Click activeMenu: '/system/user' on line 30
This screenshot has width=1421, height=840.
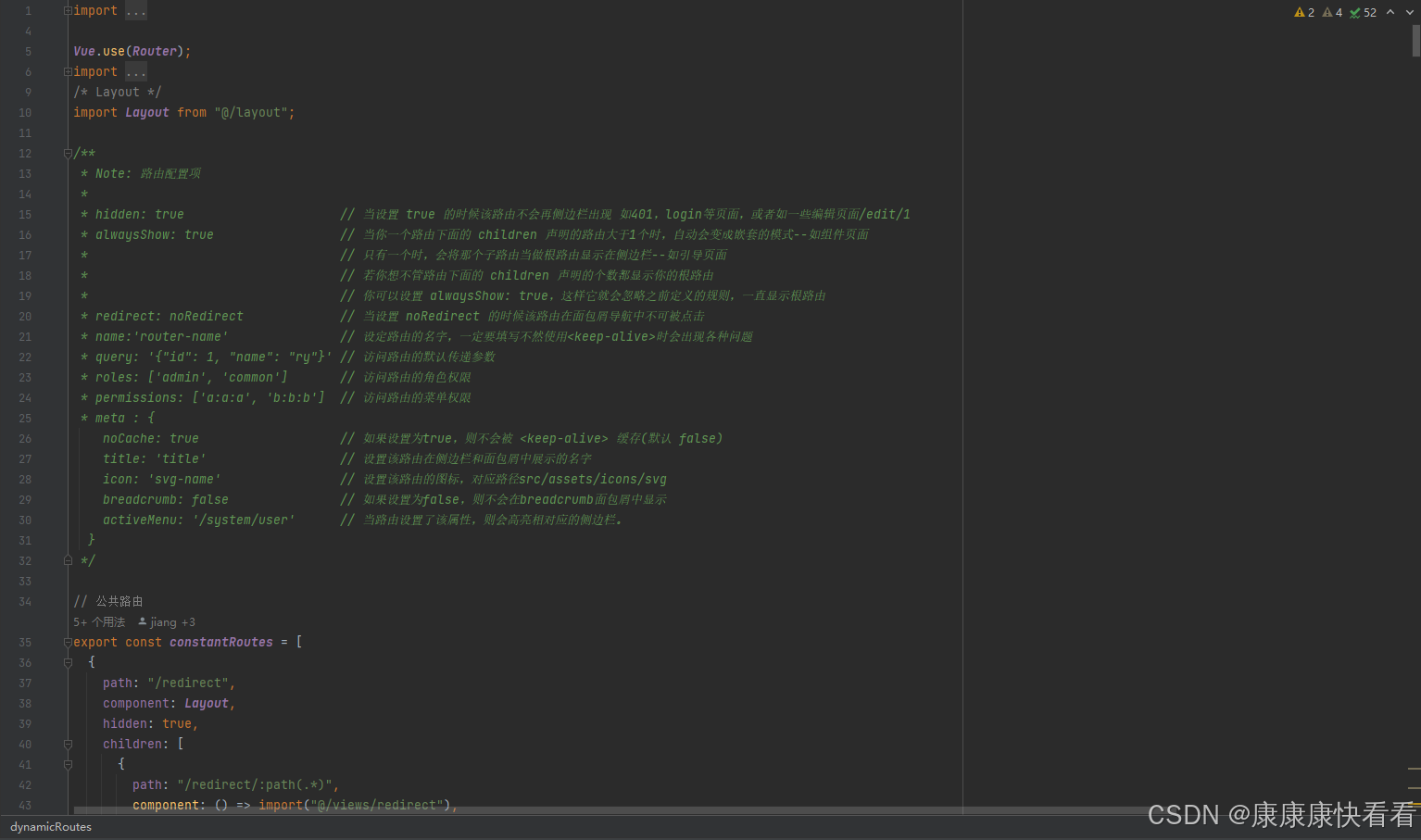tap(199, 520)
